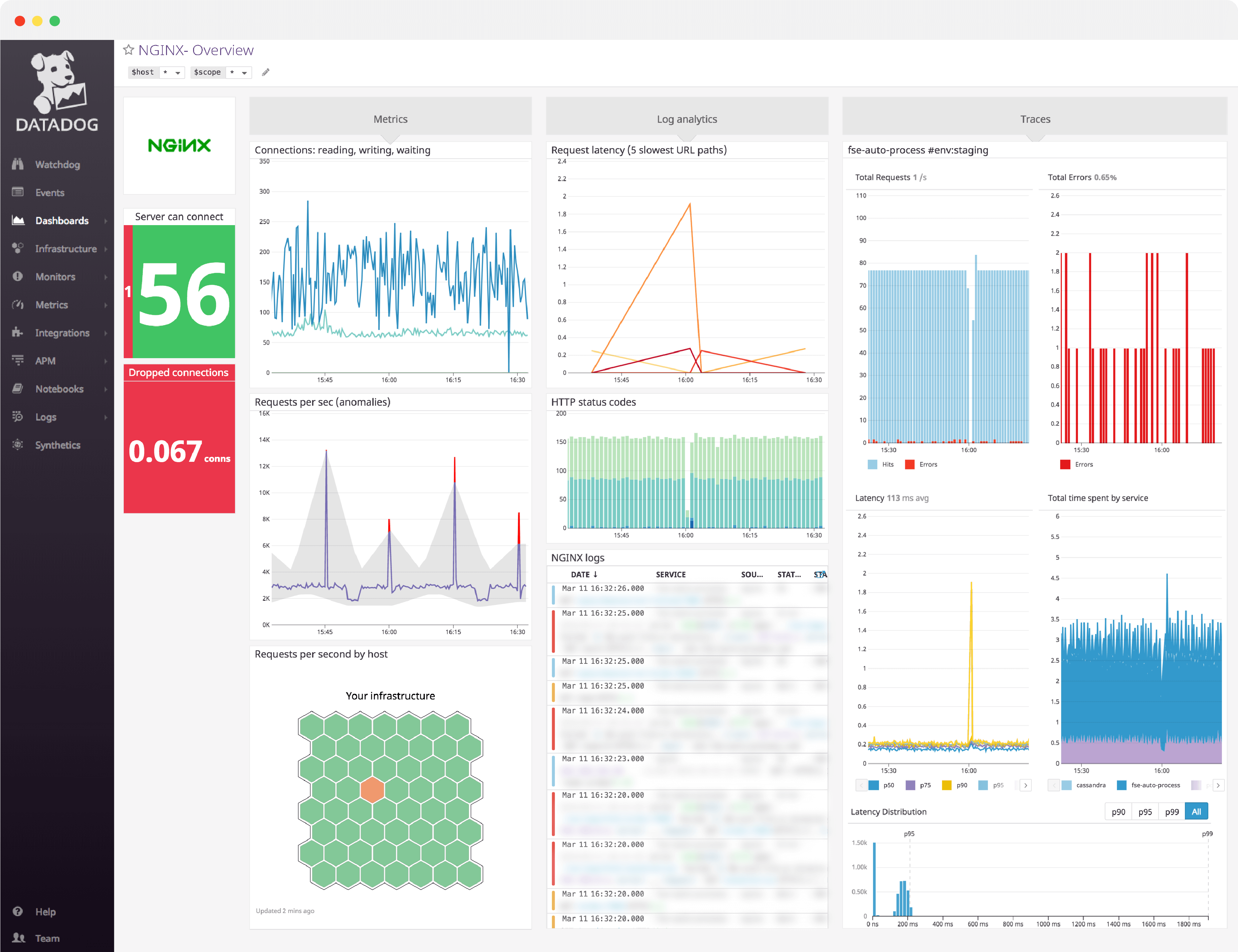Expand the Metrics submenu in the sidebar
This screenshot has height=952, width=1238.
pos(107,304)
